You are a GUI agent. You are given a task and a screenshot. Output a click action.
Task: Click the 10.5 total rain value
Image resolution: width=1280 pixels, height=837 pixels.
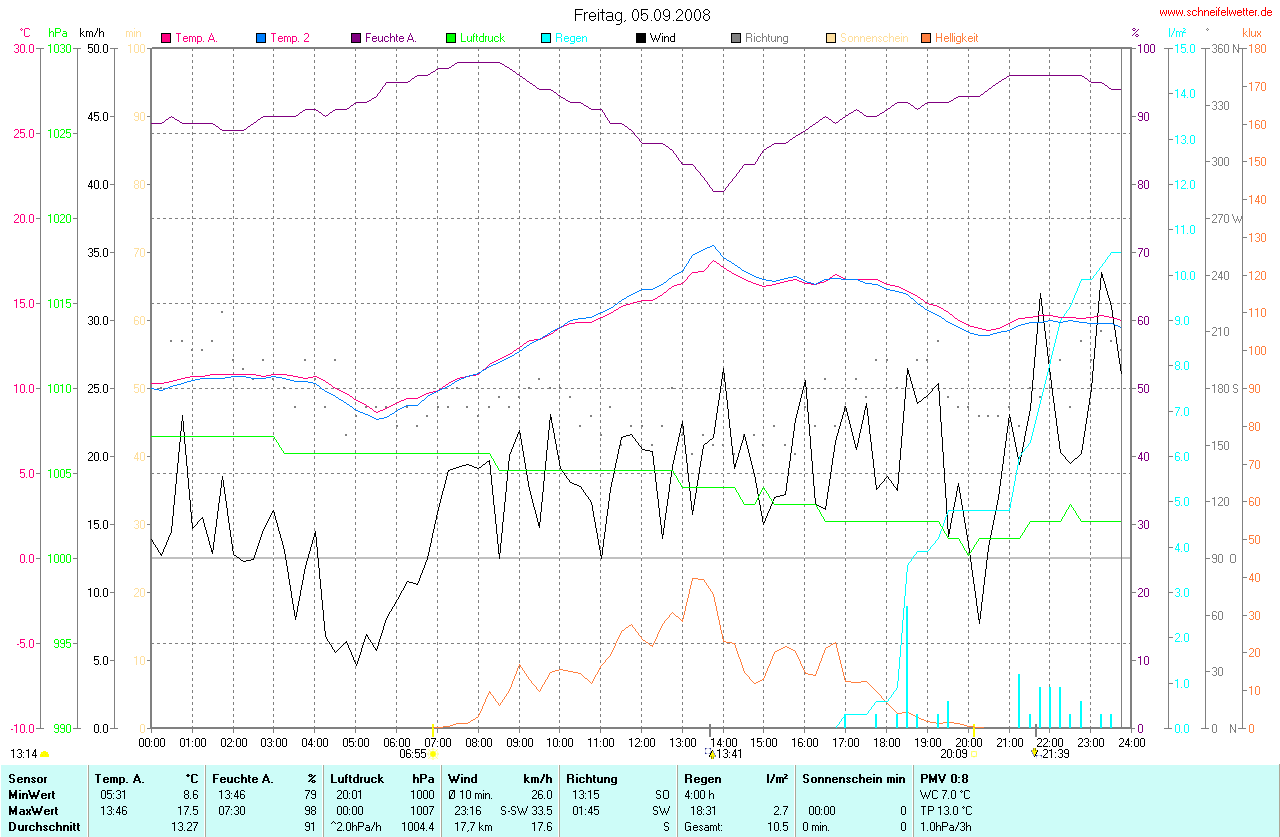777,827
